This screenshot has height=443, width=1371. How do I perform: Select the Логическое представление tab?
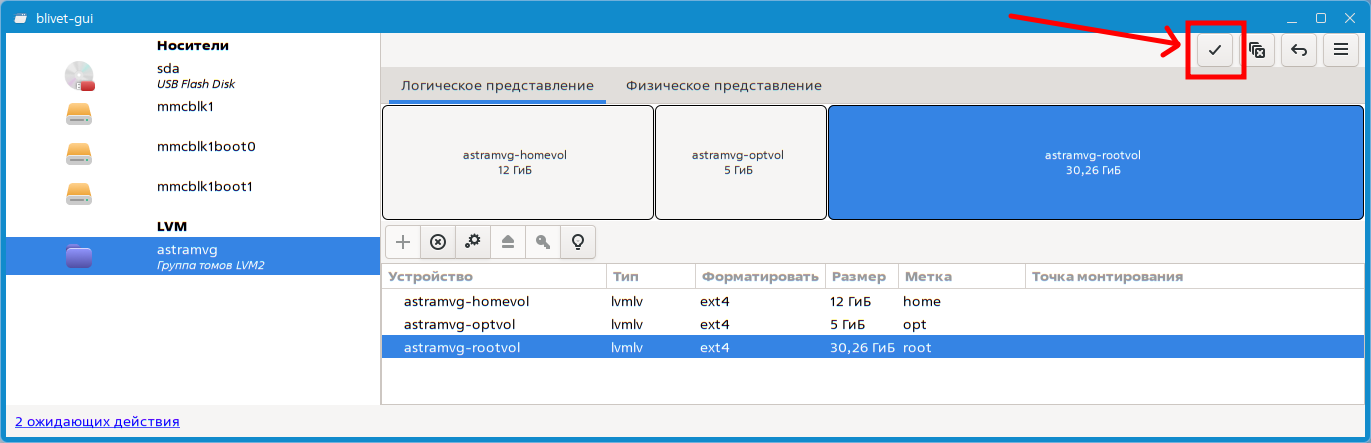click(x=497, y=86)
